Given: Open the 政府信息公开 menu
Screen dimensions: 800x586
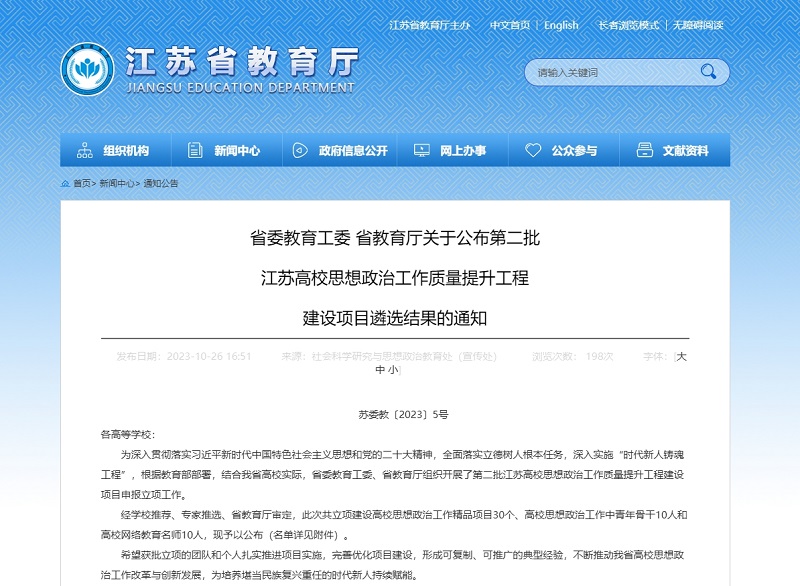Looking at the screenshot, I should click(x=353, y=150).
